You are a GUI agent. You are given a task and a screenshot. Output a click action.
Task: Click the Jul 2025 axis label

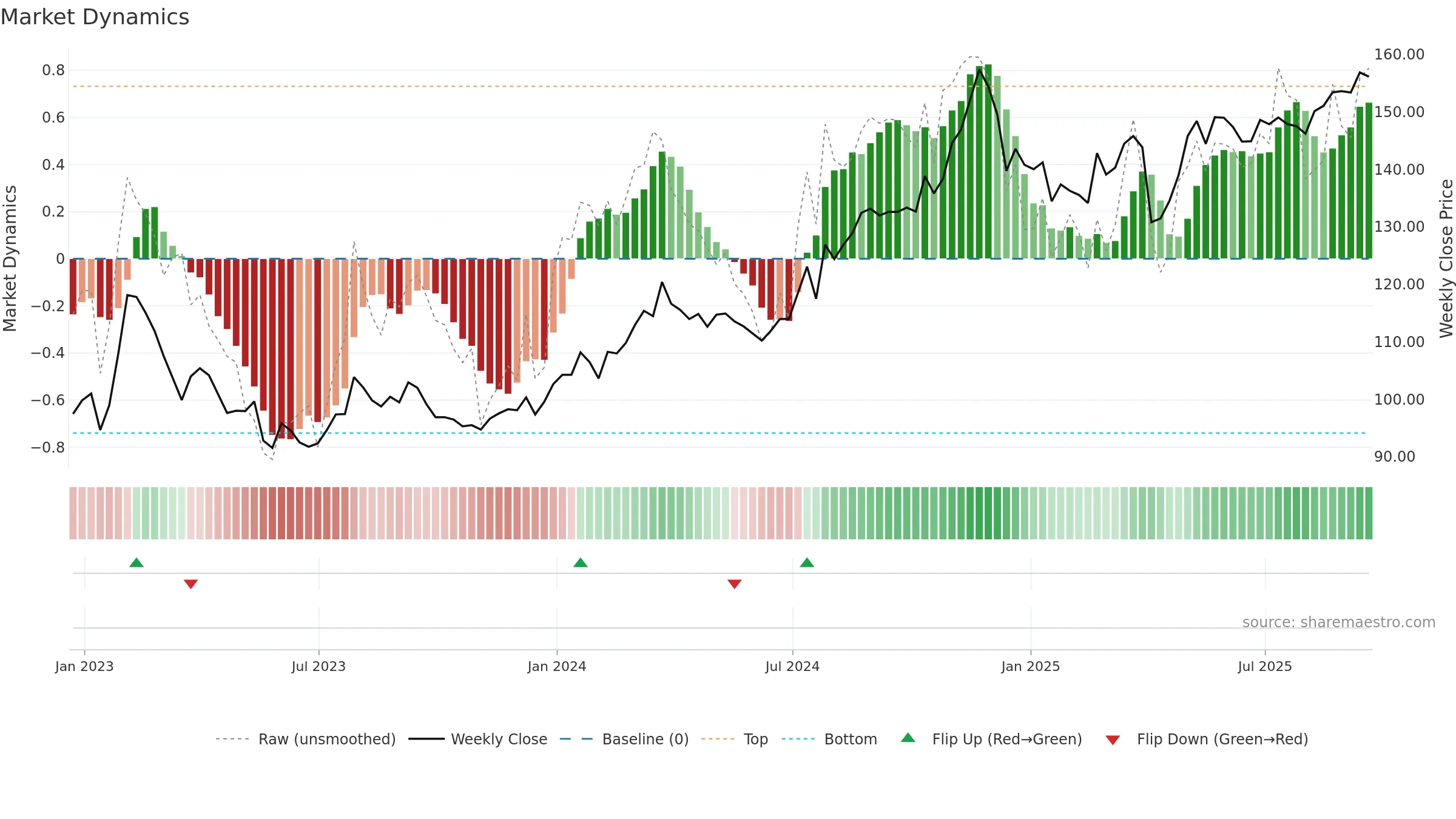click(1265, 666)
